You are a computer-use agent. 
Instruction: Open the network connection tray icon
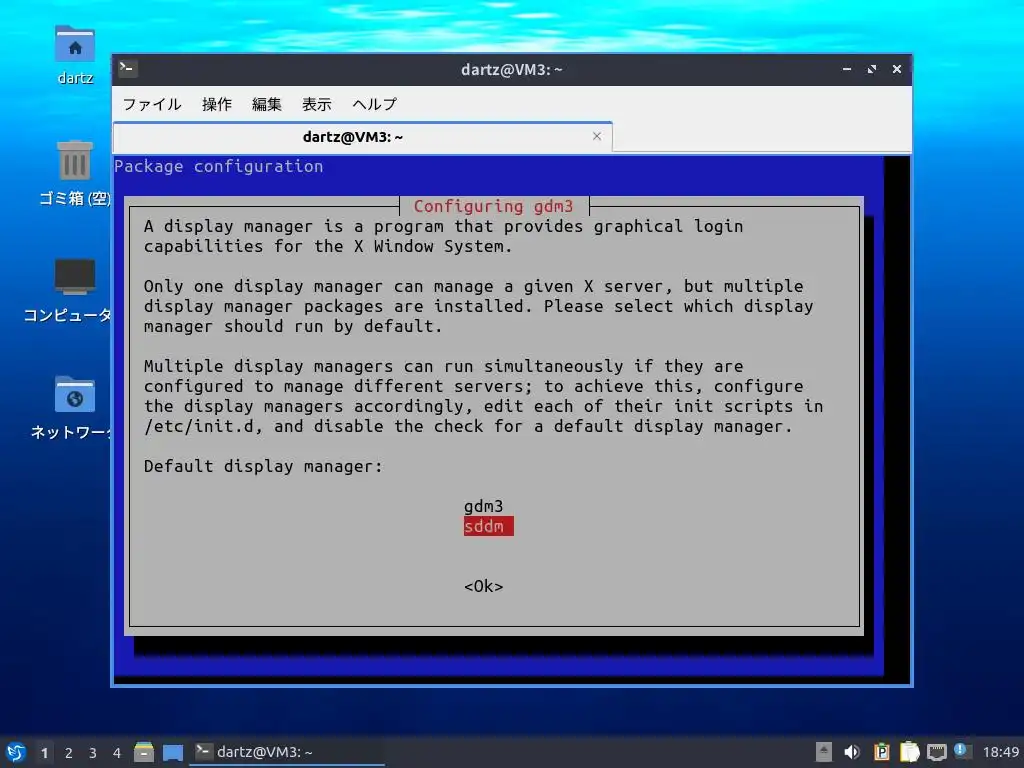pos(937,752)
